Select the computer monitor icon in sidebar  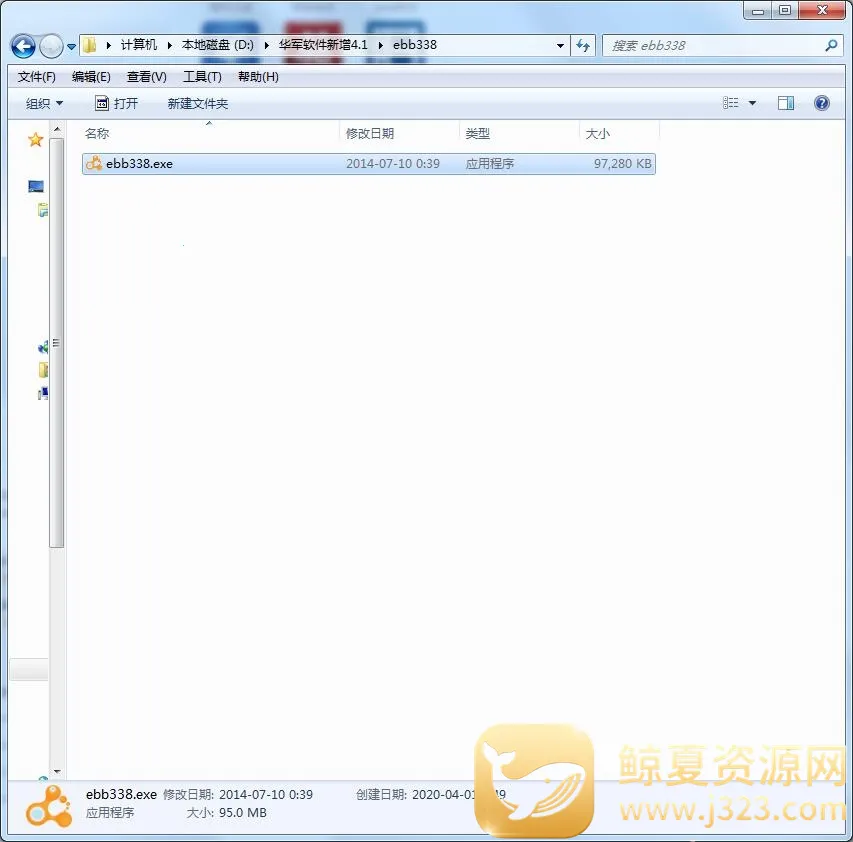(36, 187)
